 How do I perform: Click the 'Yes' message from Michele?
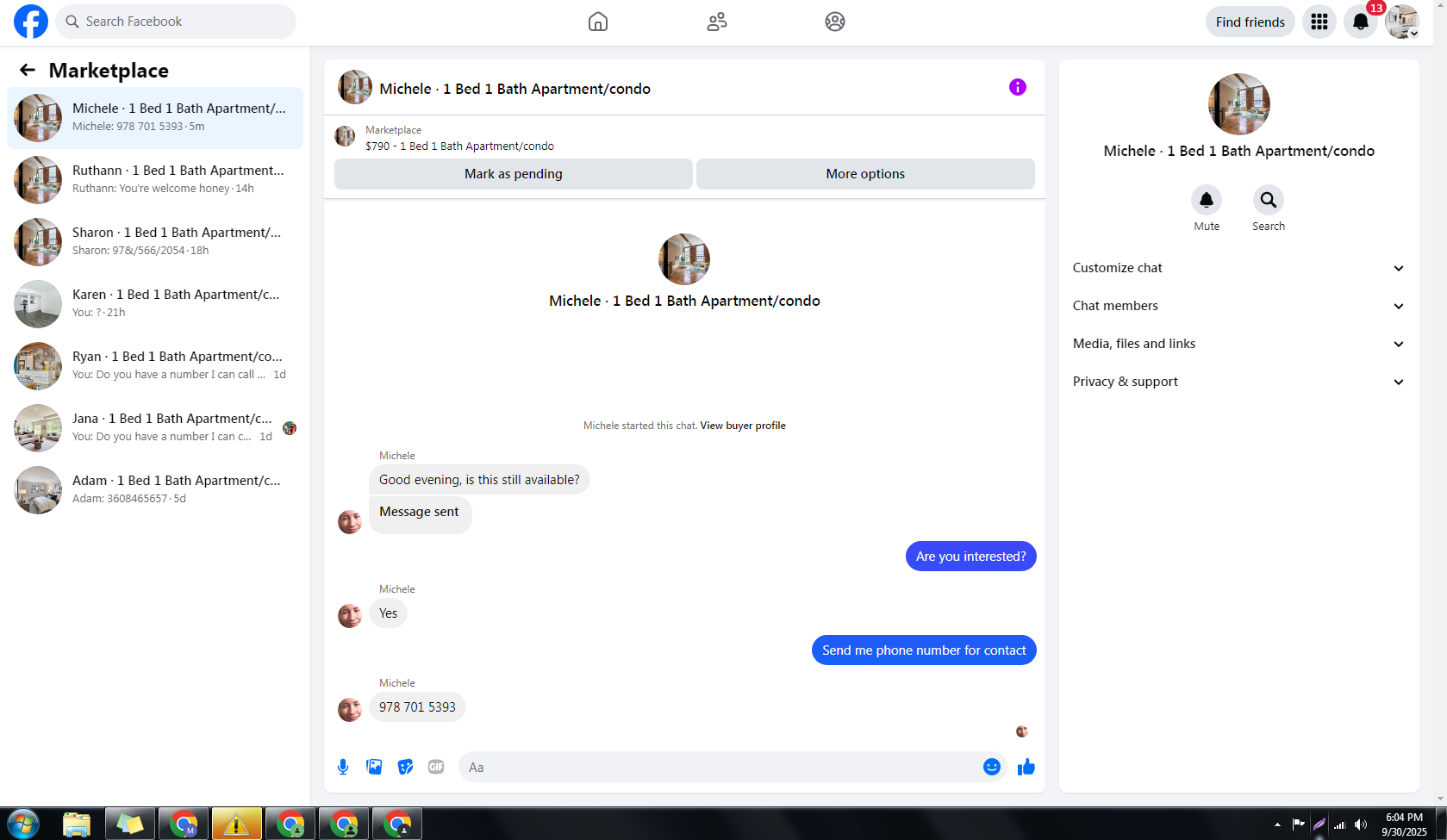pos(388,613)
